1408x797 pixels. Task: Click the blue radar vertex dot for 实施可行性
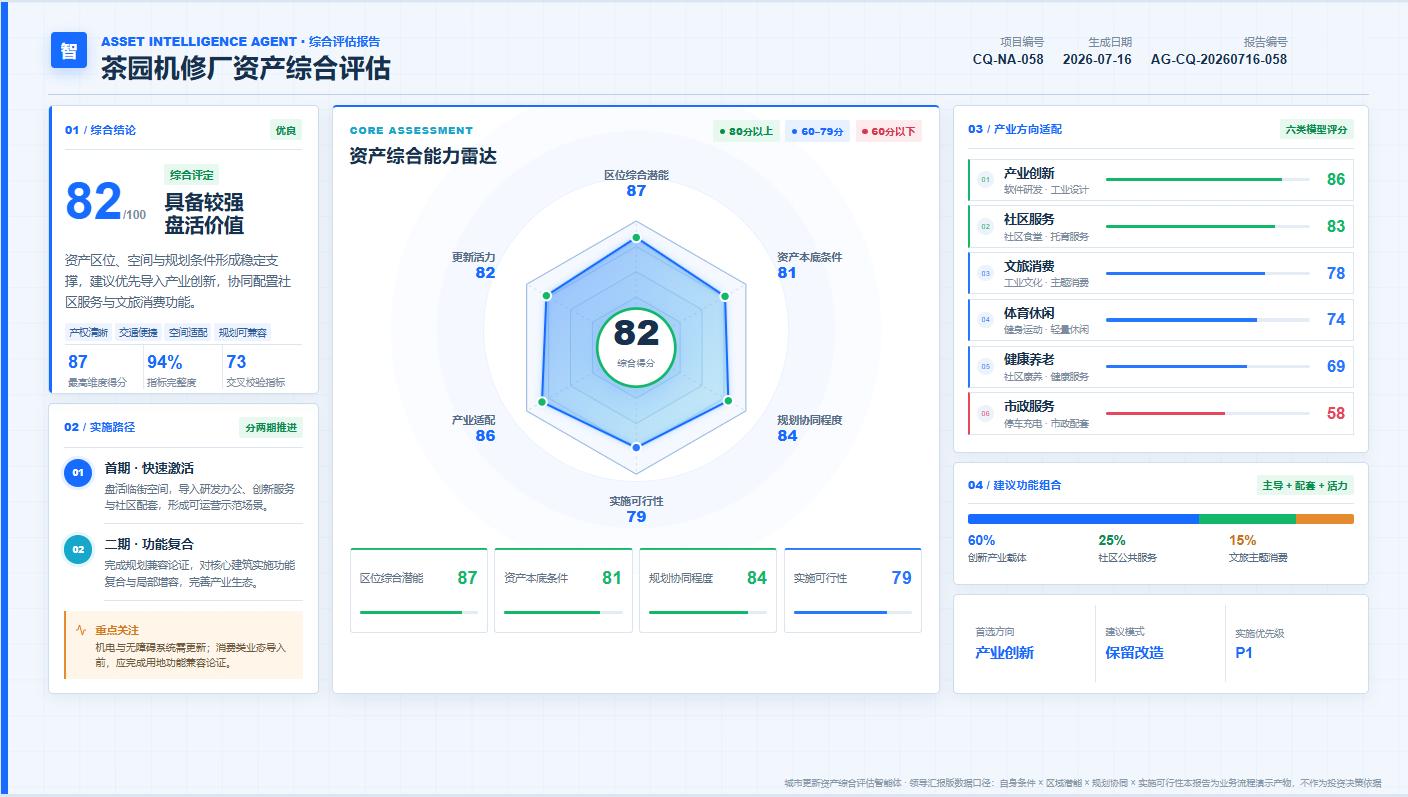point(636,447)
